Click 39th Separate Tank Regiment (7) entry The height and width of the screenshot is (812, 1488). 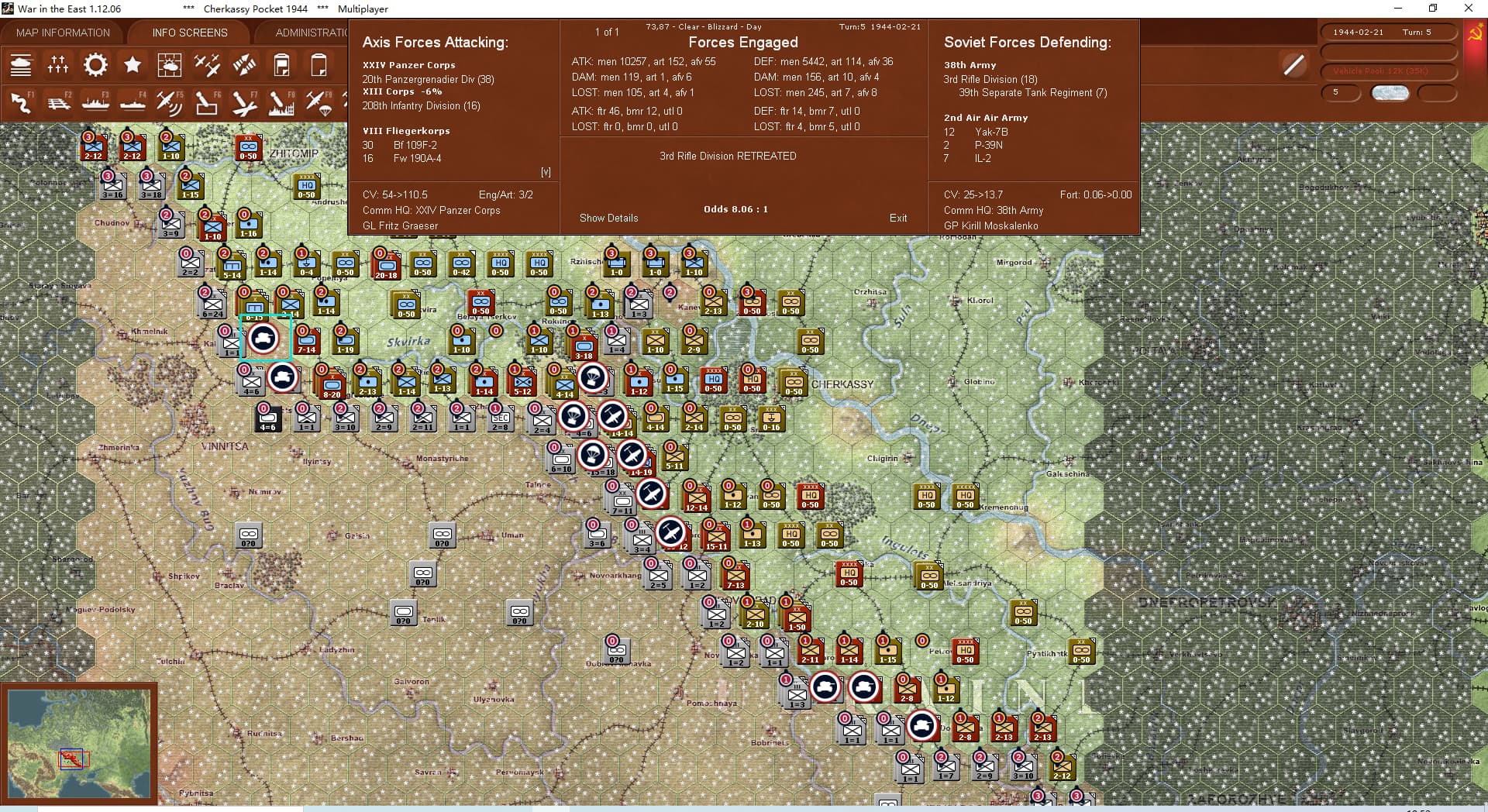point(1033,92)
